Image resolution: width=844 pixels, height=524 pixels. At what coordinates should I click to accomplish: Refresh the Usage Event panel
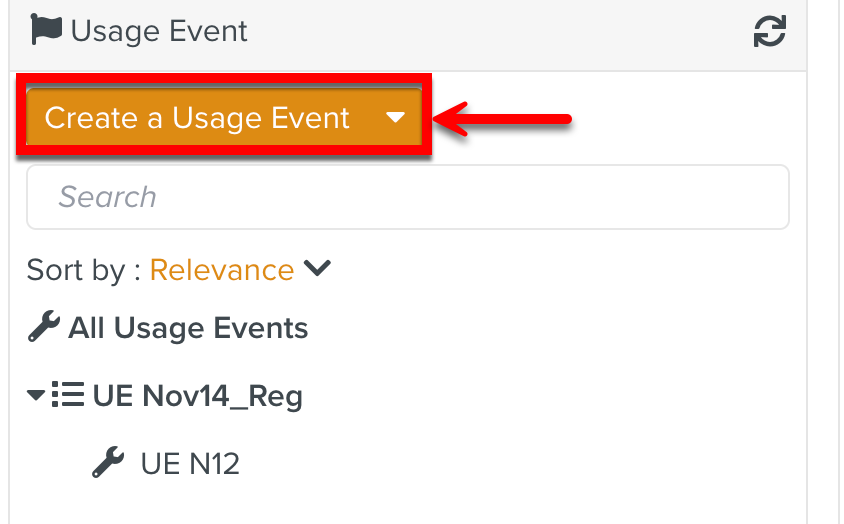pos(769,31)
